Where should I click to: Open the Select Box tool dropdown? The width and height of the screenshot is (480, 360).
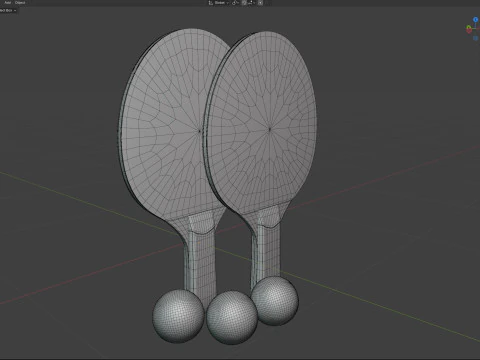point(8,10)
